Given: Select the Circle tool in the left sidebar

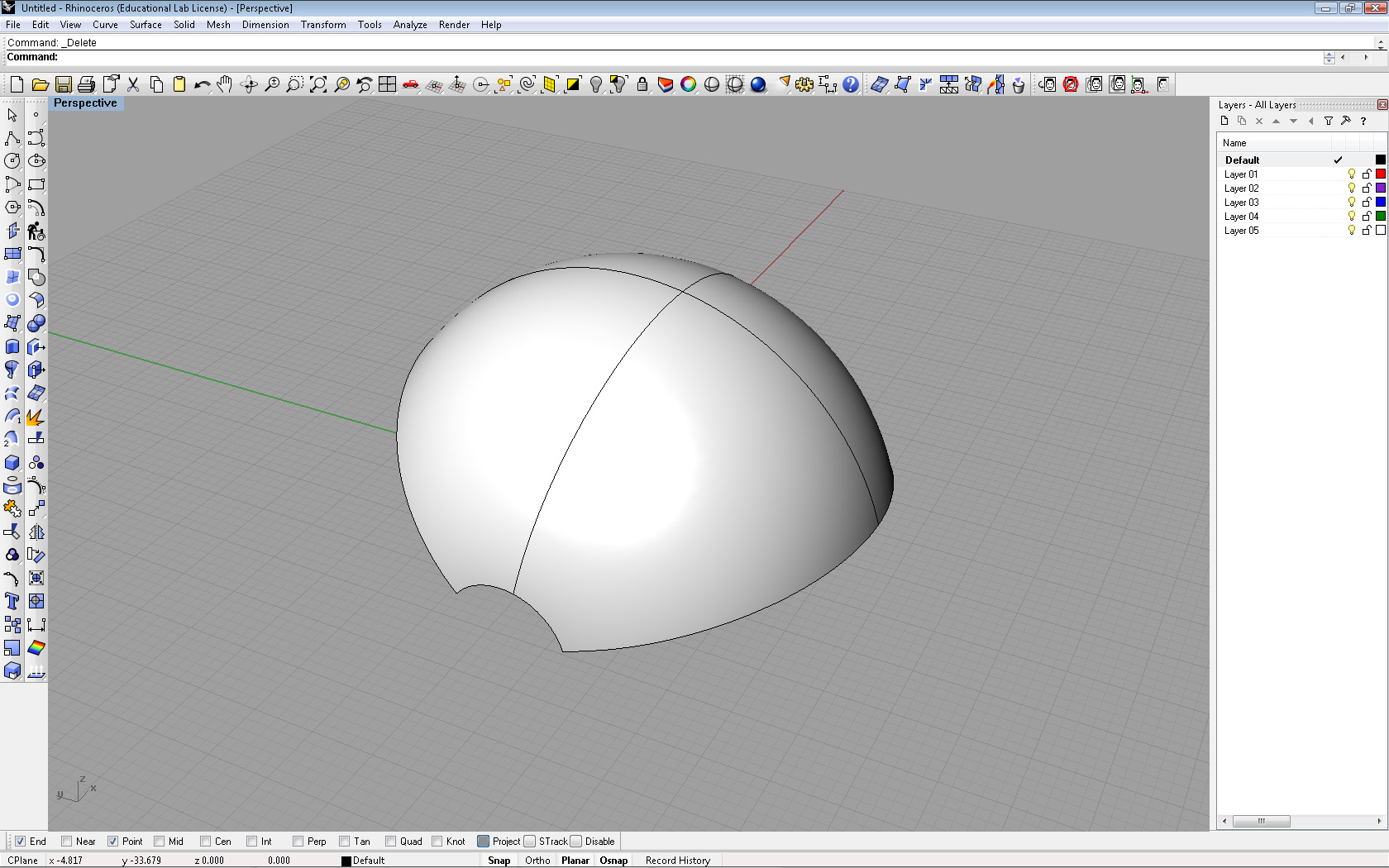Looking at the screenshot, I should [x=12, y=161].
